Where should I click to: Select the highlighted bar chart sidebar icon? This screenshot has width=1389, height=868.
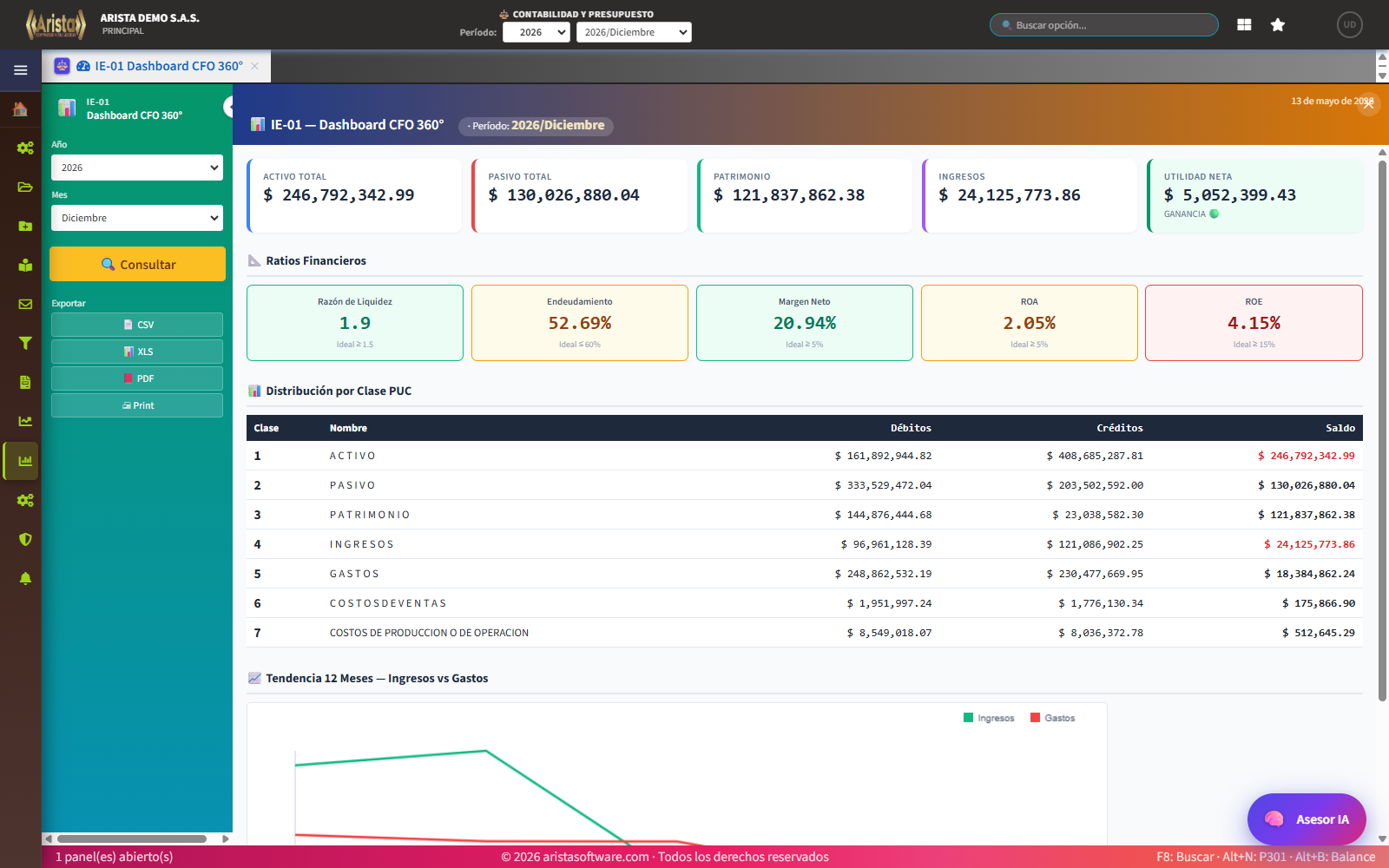[23, 461]
